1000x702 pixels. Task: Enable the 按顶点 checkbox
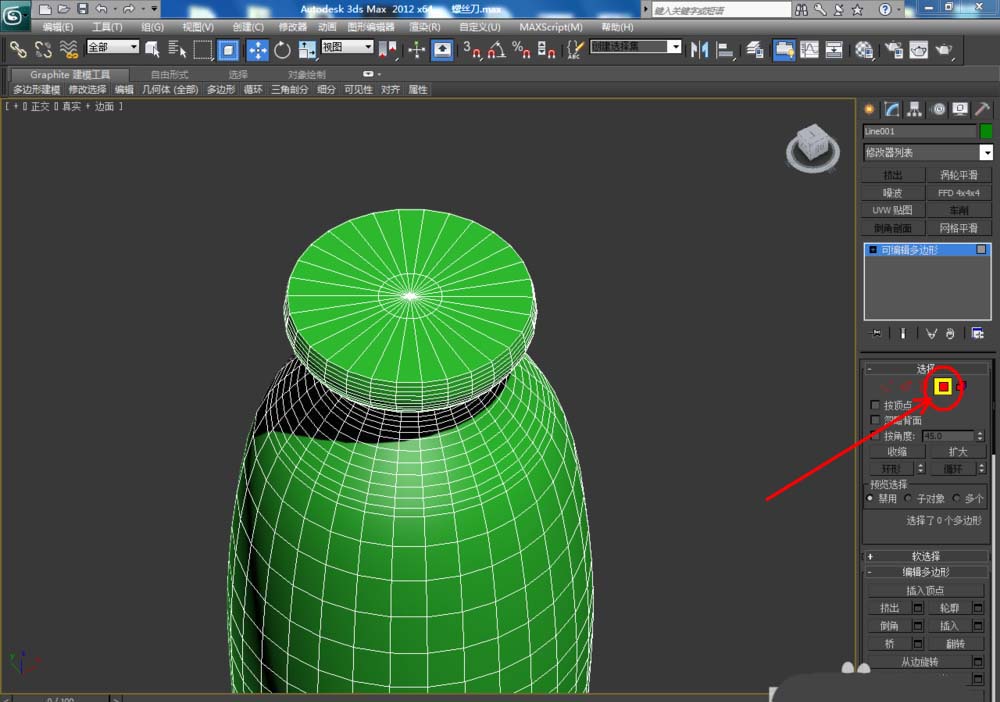tap(875, 405)
